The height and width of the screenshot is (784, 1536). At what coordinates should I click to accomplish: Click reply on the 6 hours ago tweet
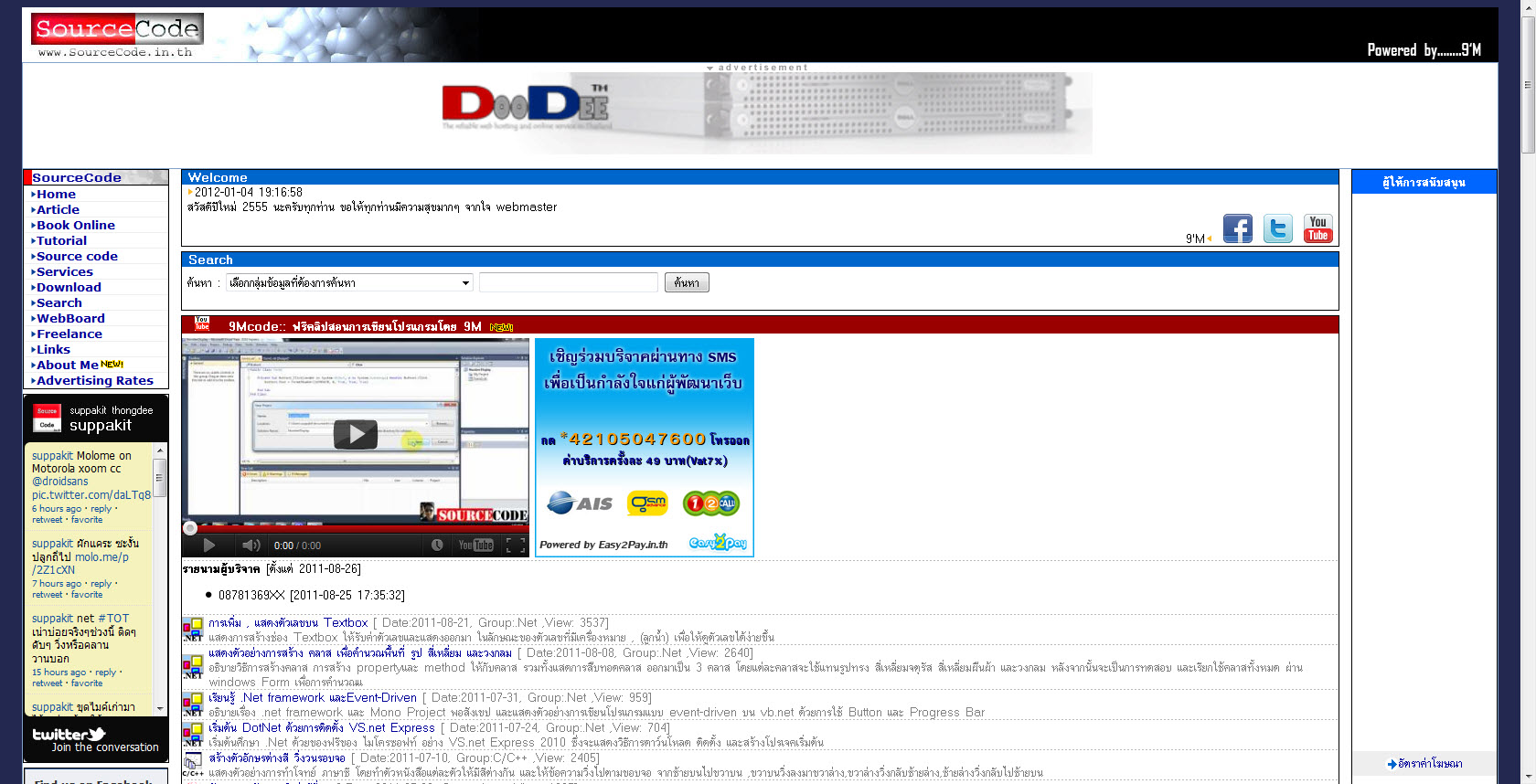click(101, 509)
